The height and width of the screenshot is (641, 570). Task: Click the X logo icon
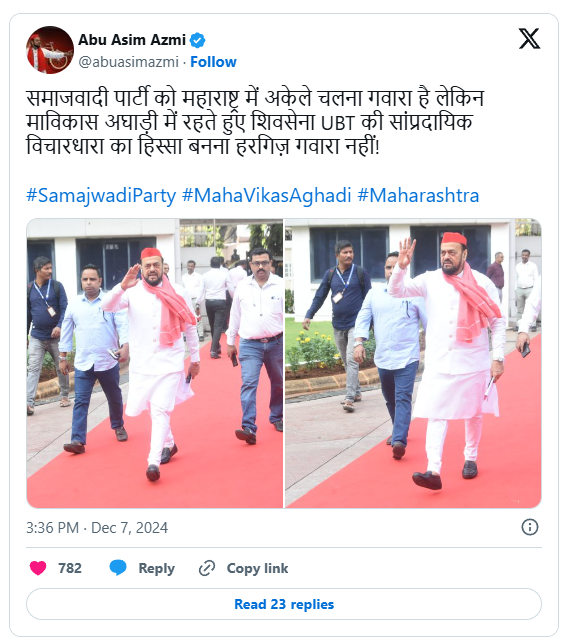(x=530, y=39)
